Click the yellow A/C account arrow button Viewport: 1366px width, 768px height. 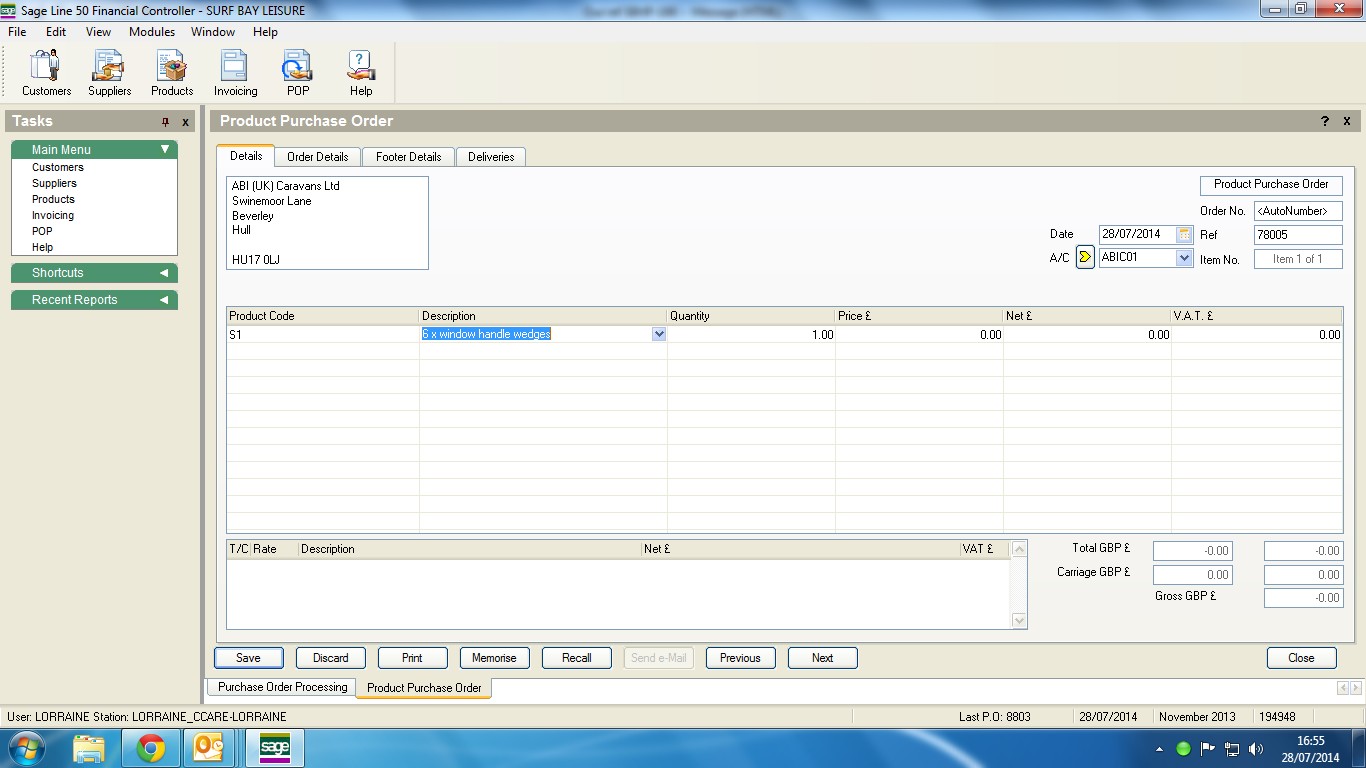click(1085, 258)
